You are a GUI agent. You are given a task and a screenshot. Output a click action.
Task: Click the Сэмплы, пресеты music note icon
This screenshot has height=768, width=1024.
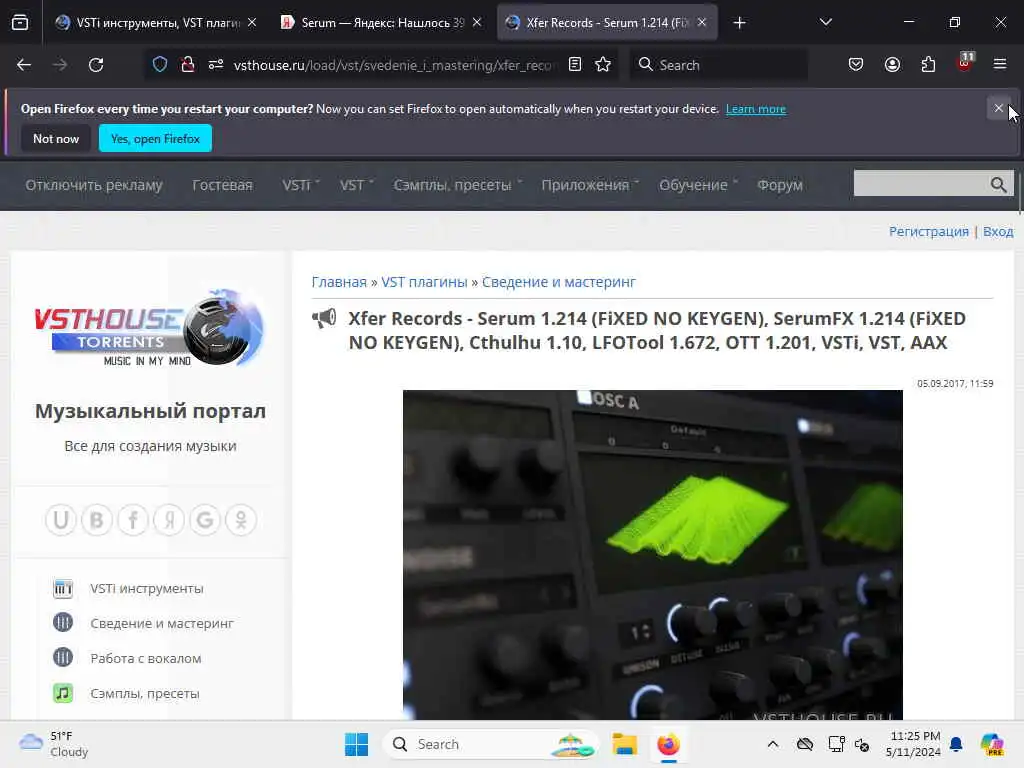coord(63,693)
